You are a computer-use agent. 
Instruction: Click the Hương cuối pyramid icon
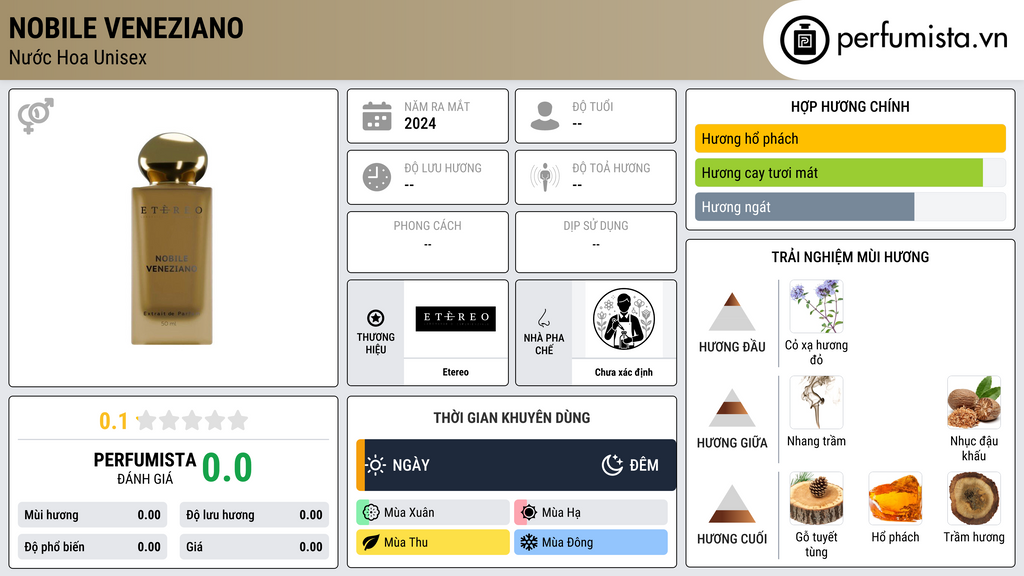pyautogui.click(x=732, y=504)
